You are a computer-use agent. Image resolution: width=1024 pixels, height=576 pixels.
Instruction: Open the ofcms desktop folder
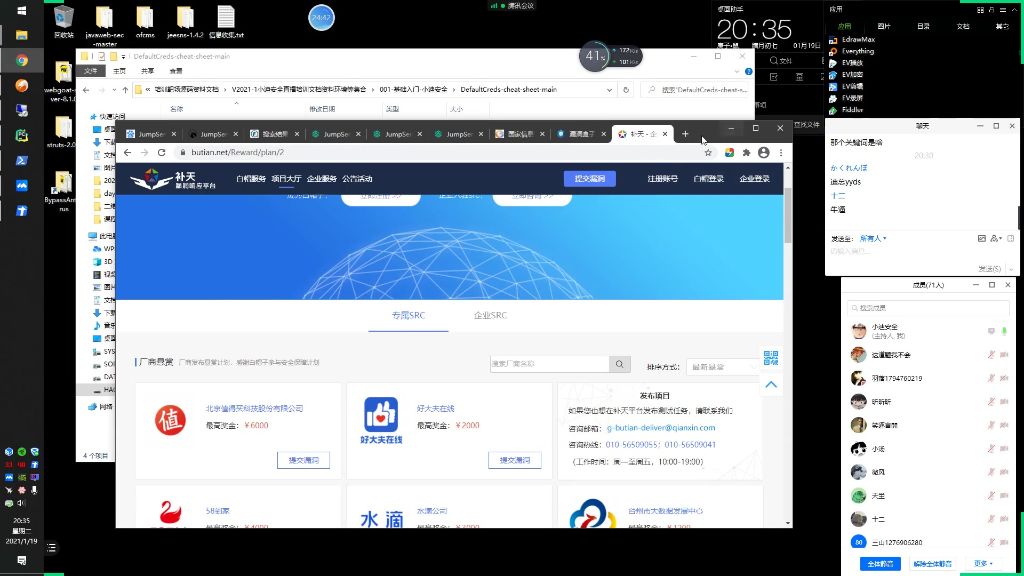[x=145, y=22]
